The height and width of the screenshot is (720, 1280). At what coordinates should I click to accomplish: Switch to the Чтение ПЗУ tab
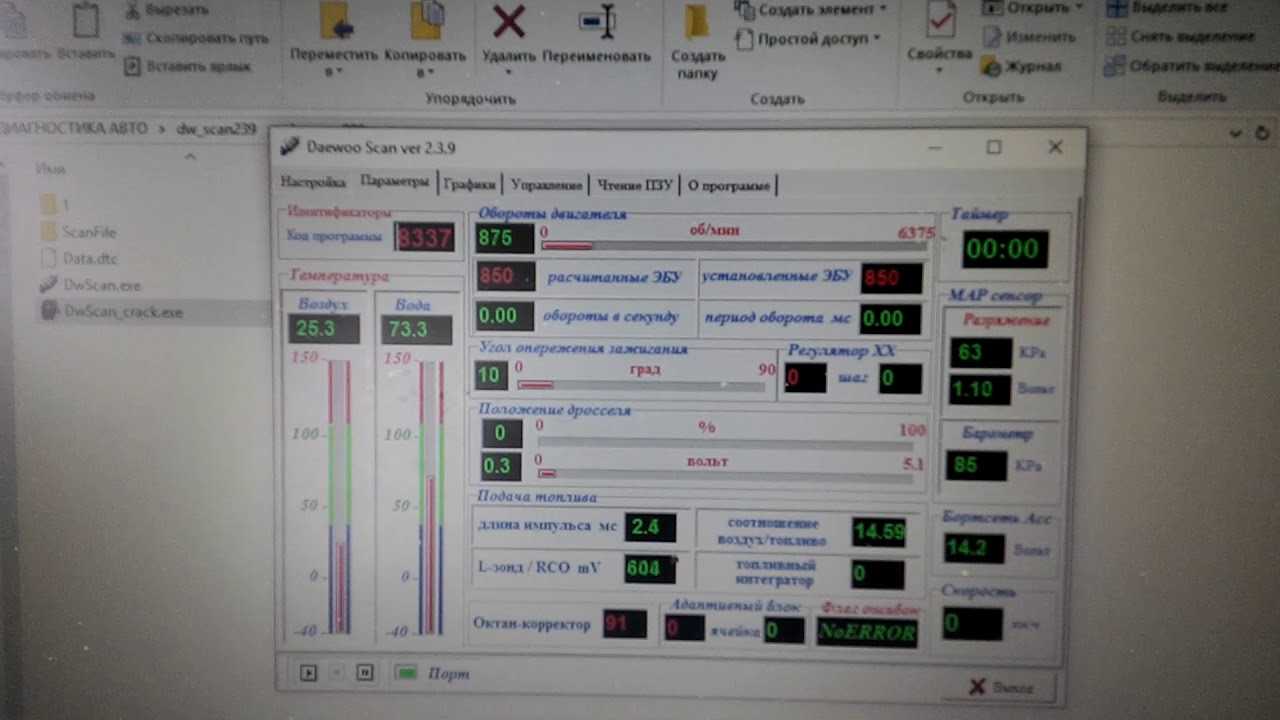tap(634, 185)
